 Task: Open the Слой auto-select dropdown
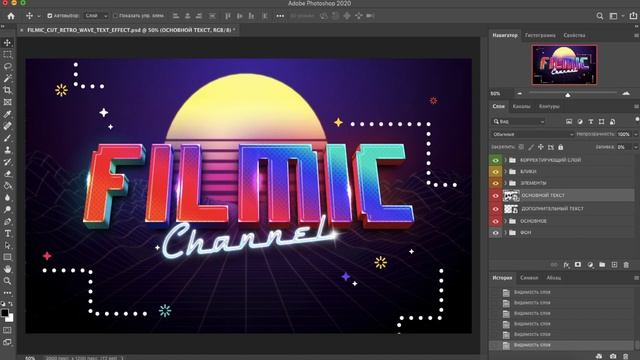(96, 16)
